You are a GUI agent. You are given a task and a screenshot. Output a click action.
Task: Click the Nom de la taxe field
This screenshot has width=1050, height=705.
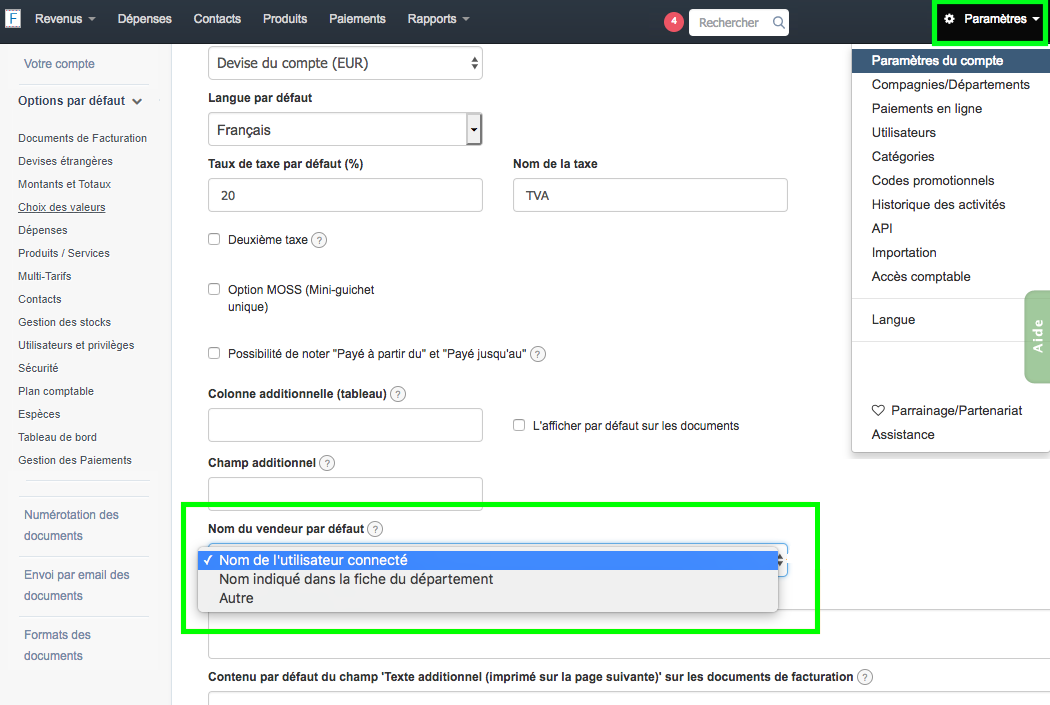[x=650, y=195]
